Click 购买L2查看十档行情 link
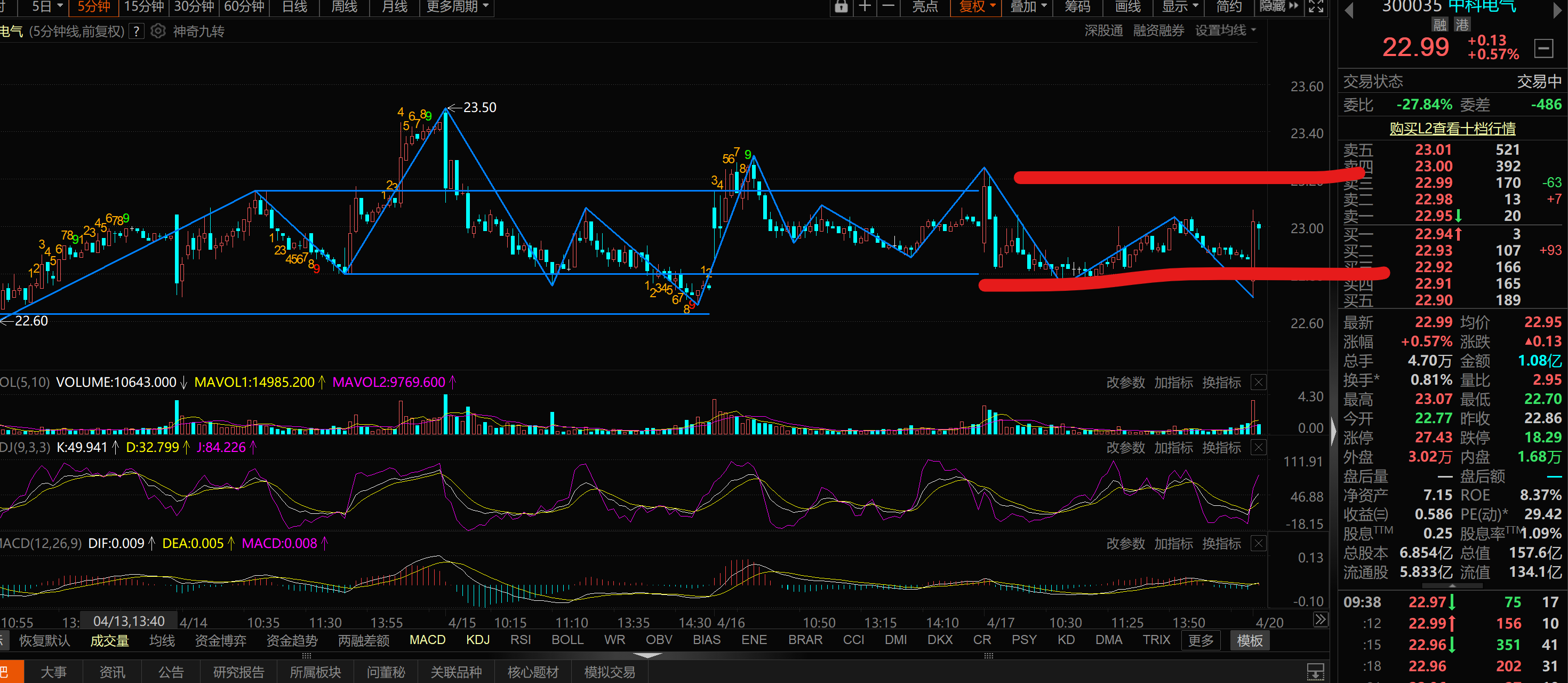Image resolution: width=1568 pixels, height=683 pixels. coord(1452,129)
